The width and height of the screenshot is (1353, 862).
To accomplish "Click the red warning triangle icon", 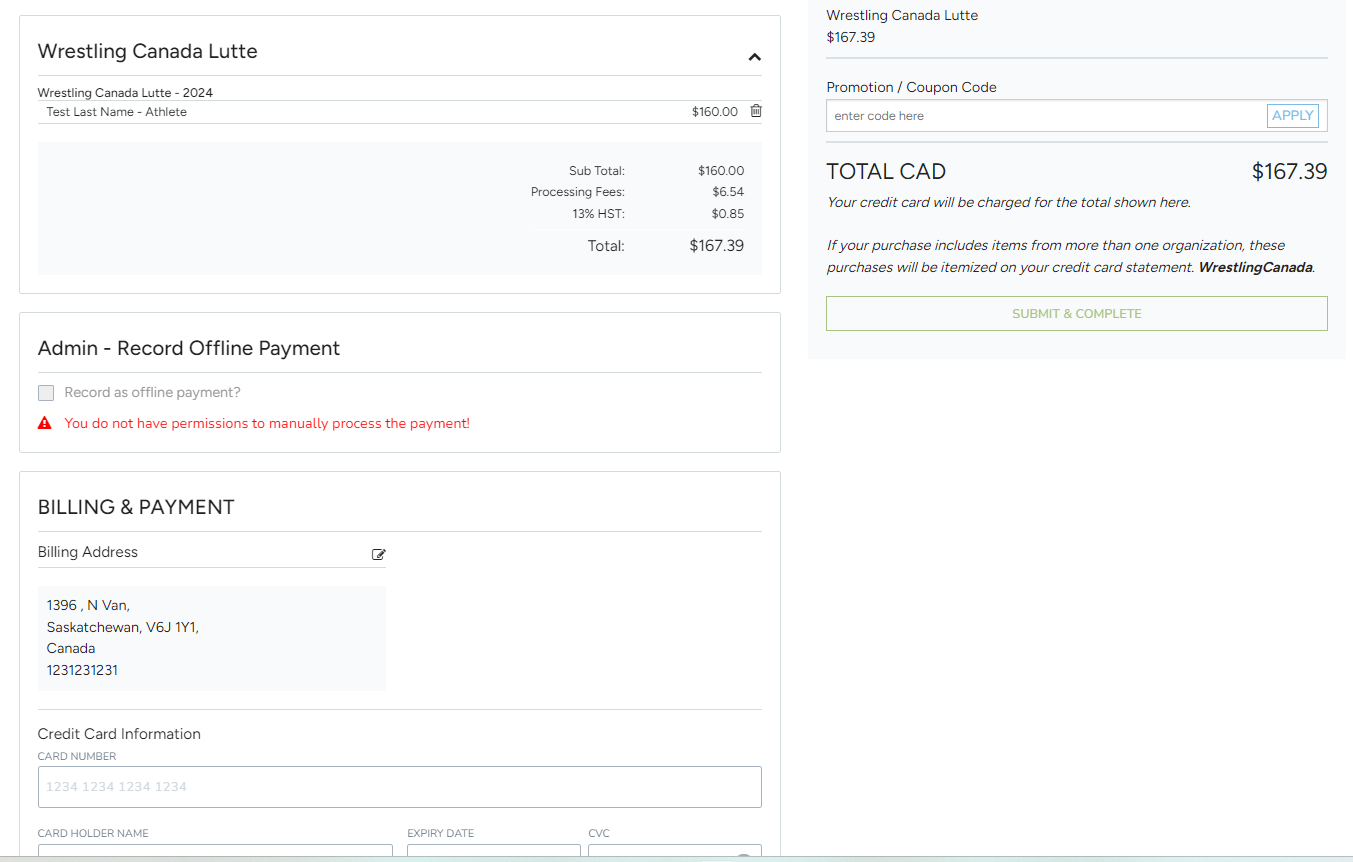I will pyautogui.click(x=45, y=423).
